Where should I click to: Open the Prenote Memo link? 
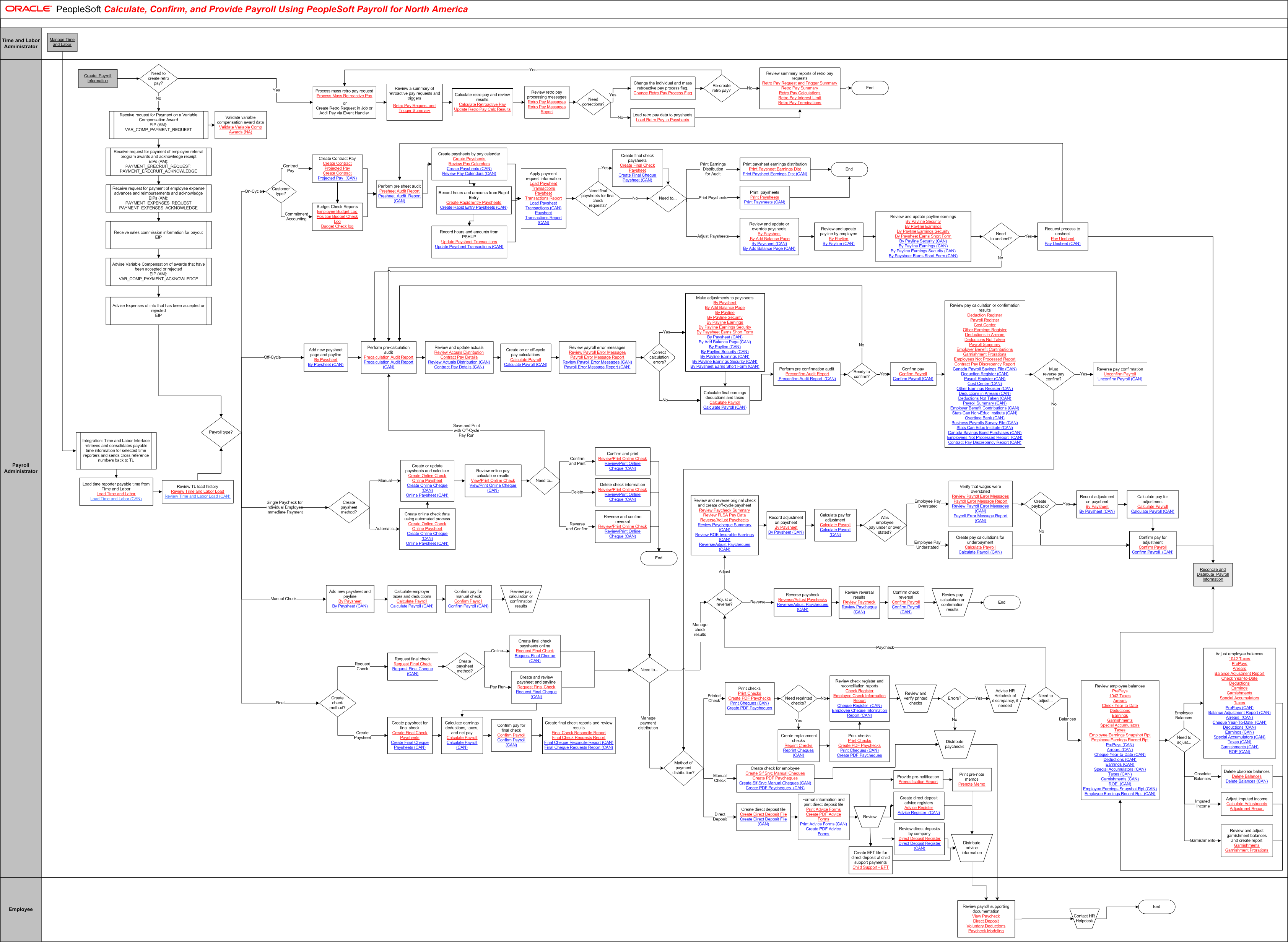(971, 784)
